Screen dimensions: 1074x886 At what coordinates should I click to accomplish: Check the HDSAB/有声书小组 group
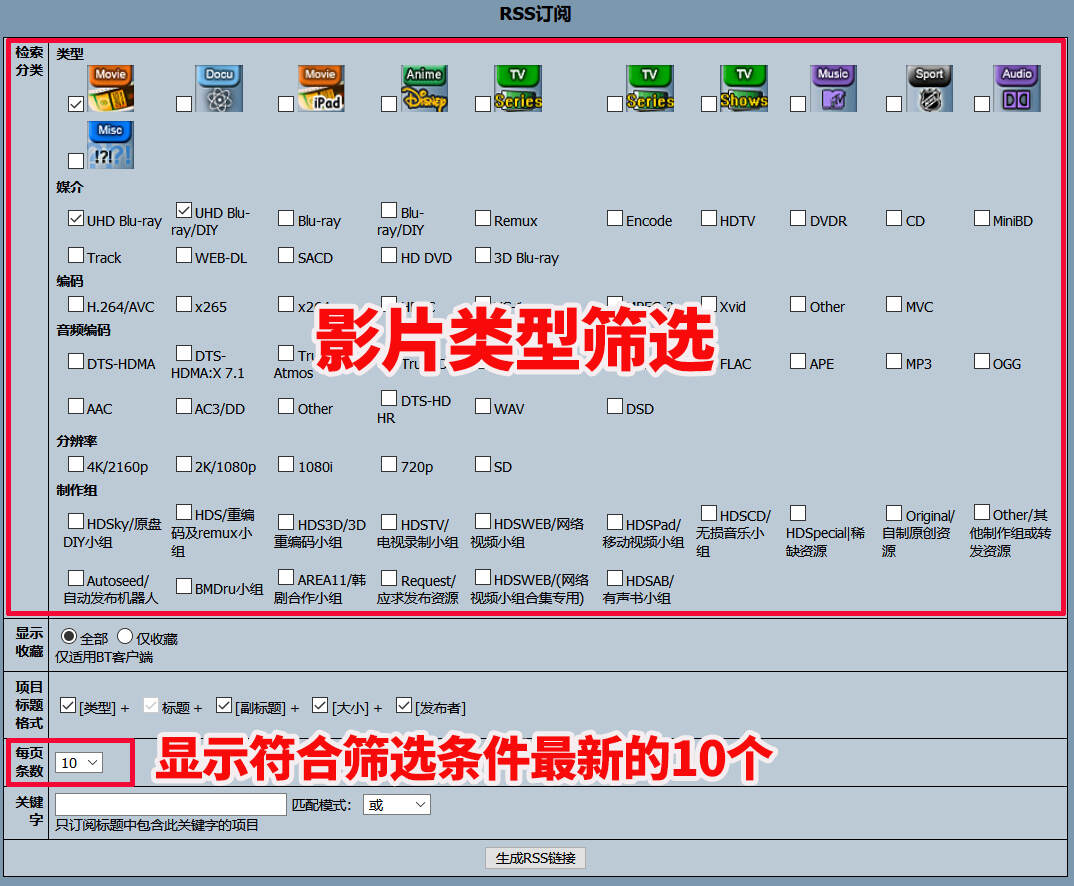[x=615, y=579]
